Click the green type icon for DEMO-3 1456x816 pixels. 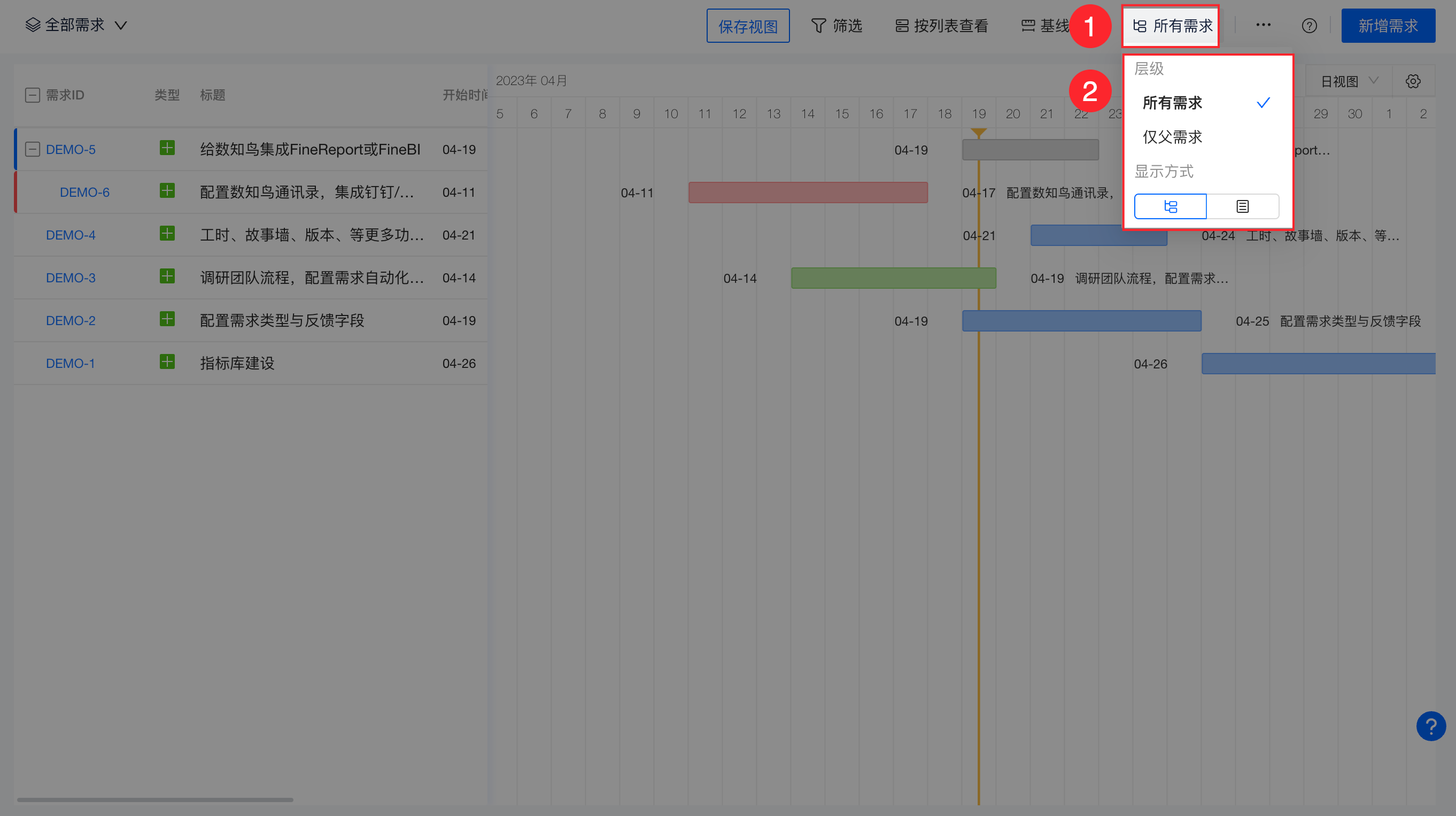pos(167,276)
